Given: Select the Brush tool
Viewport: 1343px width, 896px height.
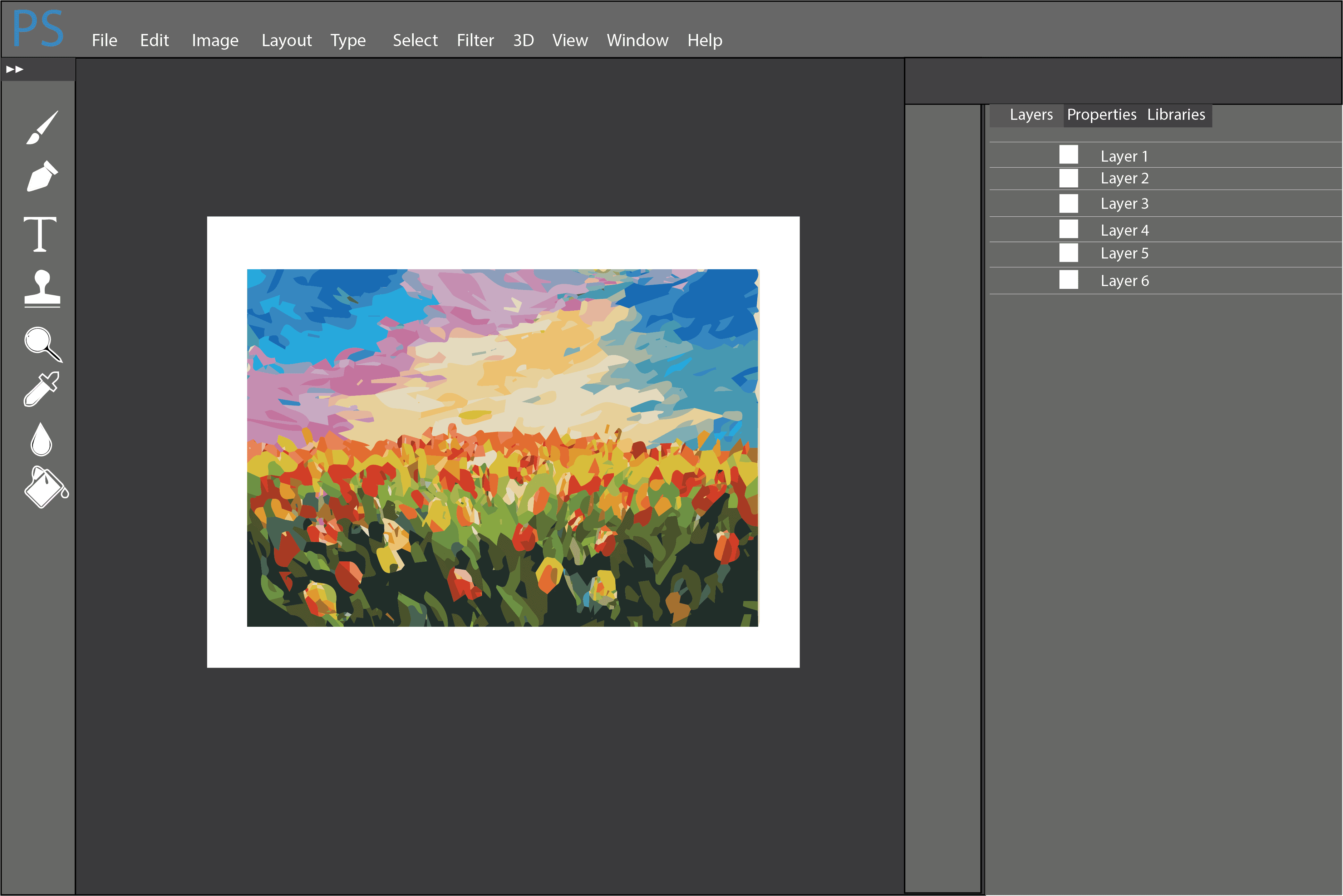Looking at the screenshot, I should point(42,127).
